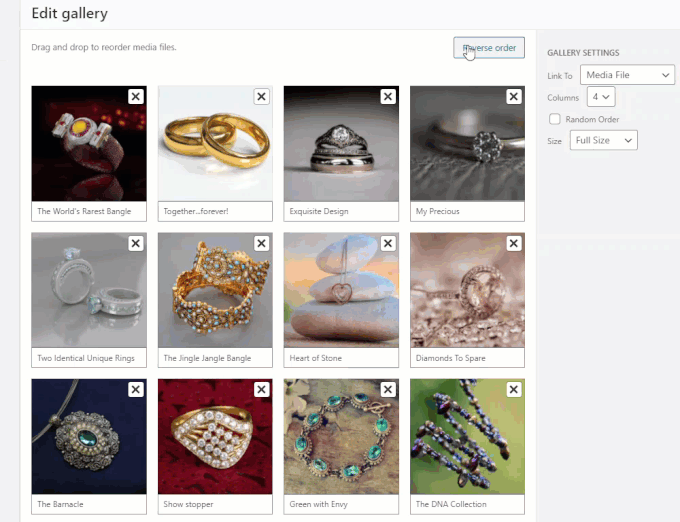Edit the Green with Envy caption

[x=341, y=504]
